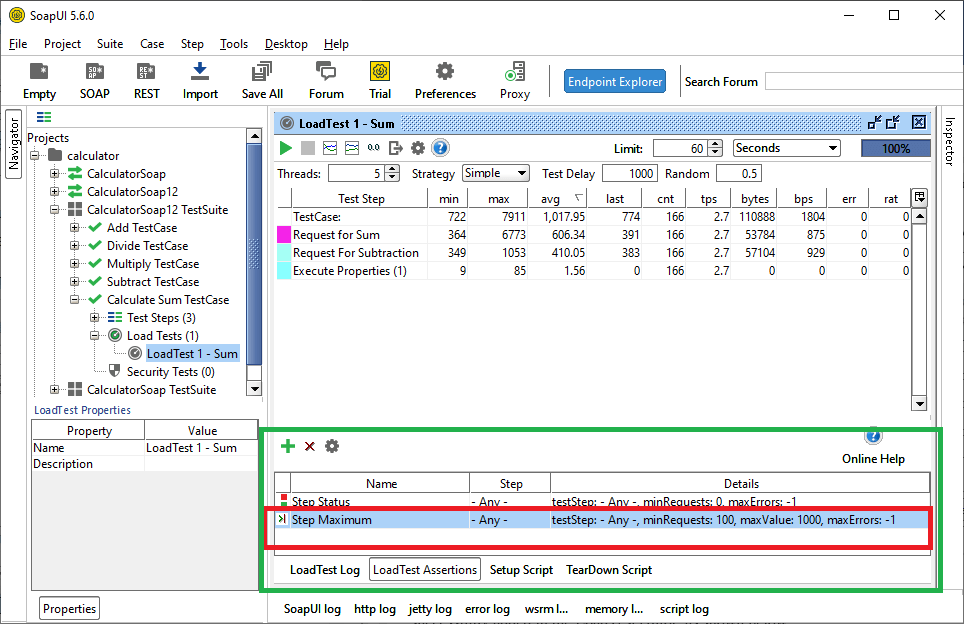Toggle the navigator list view icon
The width and height of the screenshot is (964, 624).
pyautogui.click(x=44, y=117)
